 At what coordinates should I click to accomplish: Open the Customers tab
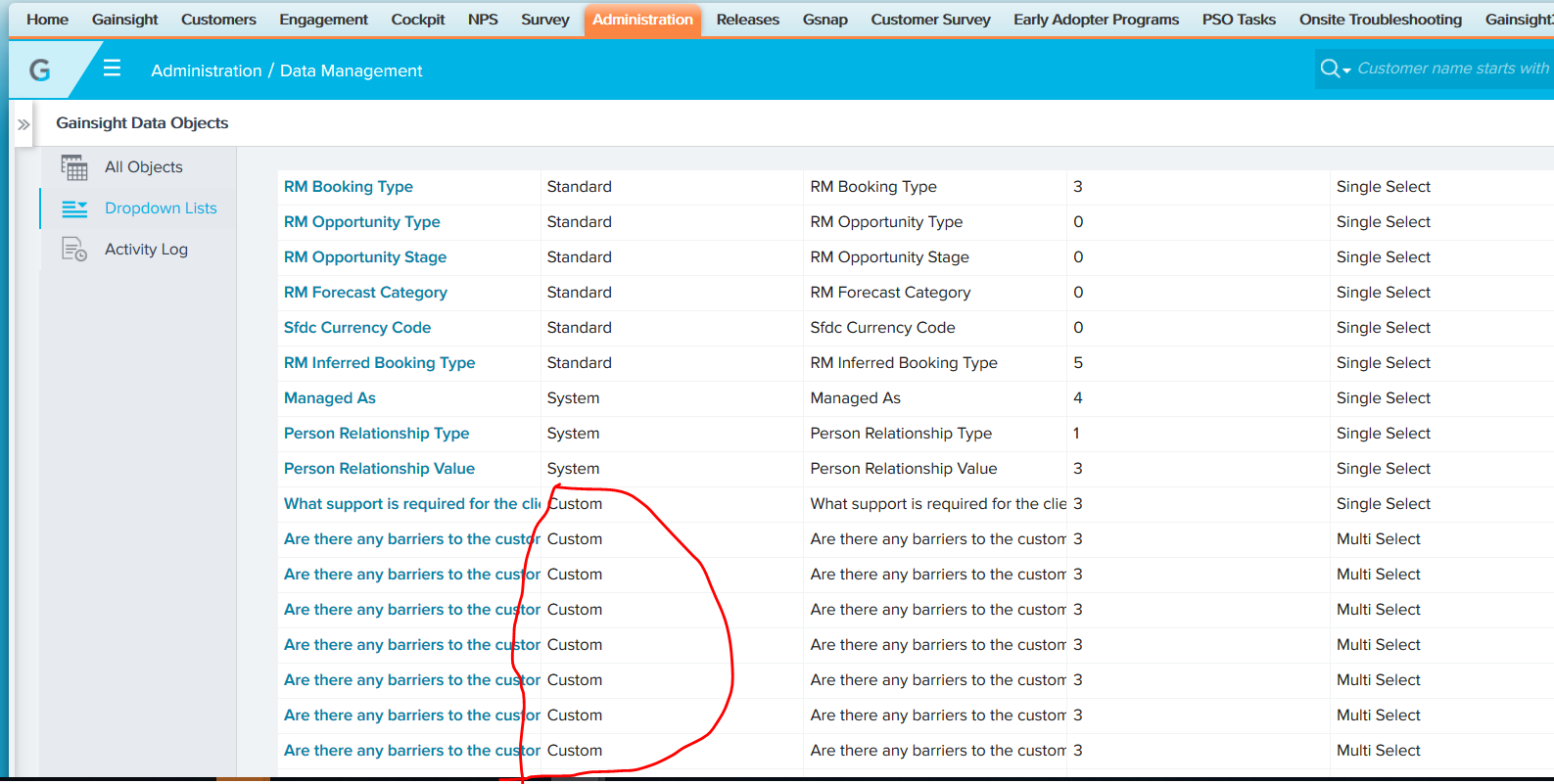pos(218,20)
